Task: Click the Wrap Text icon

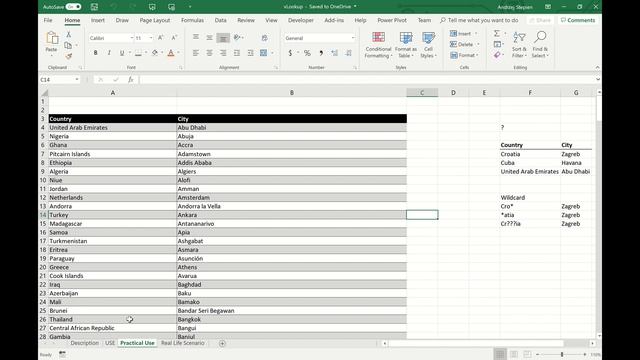Action: [x=264, y=38]
